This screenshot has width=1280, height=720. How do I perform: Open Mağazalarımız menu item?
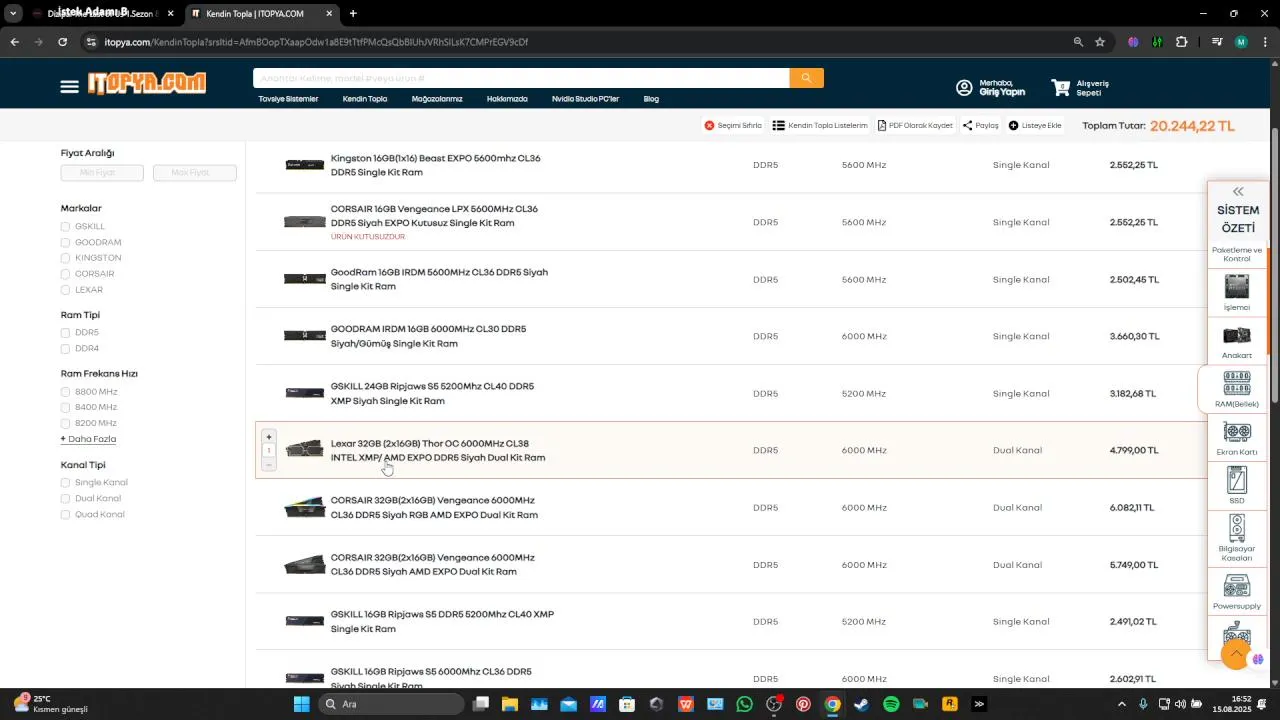437,99
